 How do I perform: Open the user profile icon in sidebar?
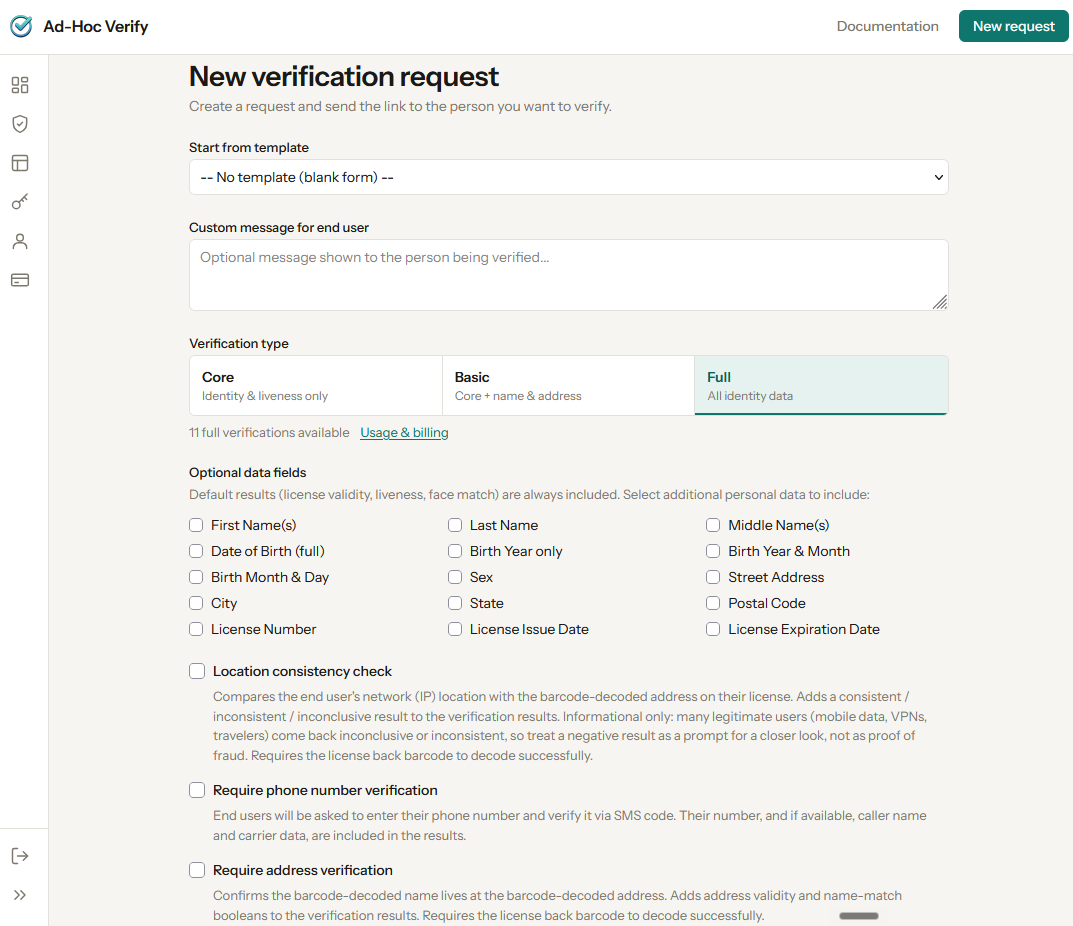(x=20, y=241)
